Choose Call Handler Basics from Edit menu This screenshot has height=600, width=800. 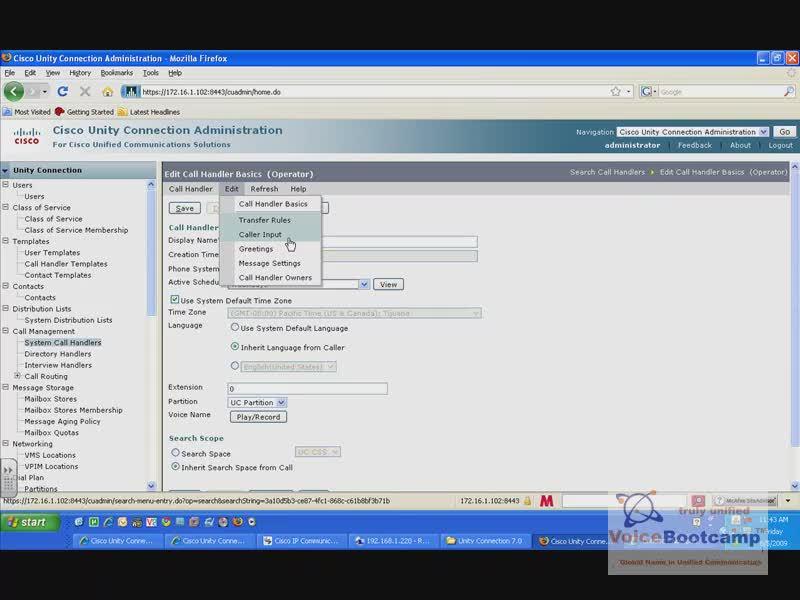[273, 204]
